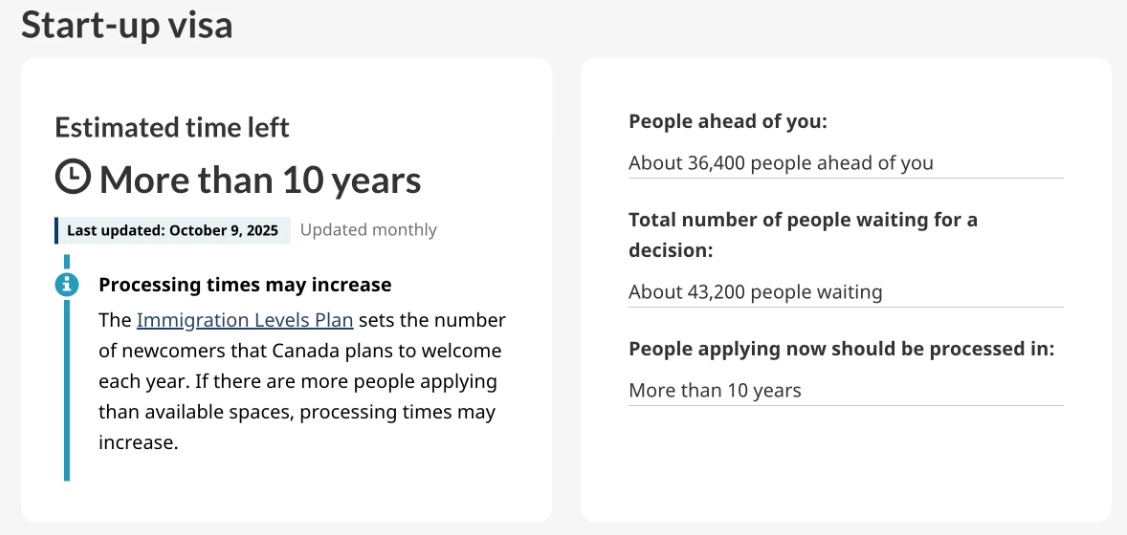Click the 'Total number of people waiting' label
Image resolution: width=1127 pixels, height=535 pixels.
click(803, 220)
